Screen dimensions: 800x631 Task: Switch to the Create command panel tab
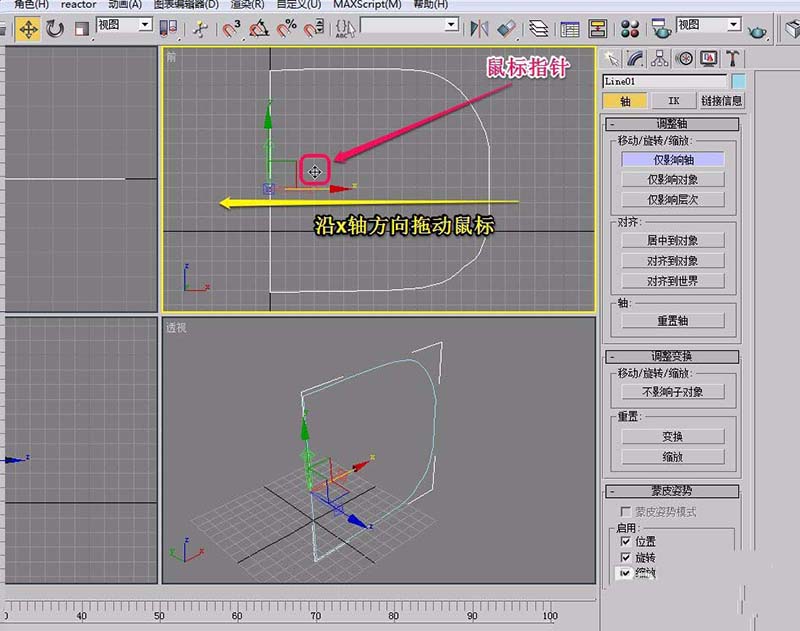pos(611,59)
